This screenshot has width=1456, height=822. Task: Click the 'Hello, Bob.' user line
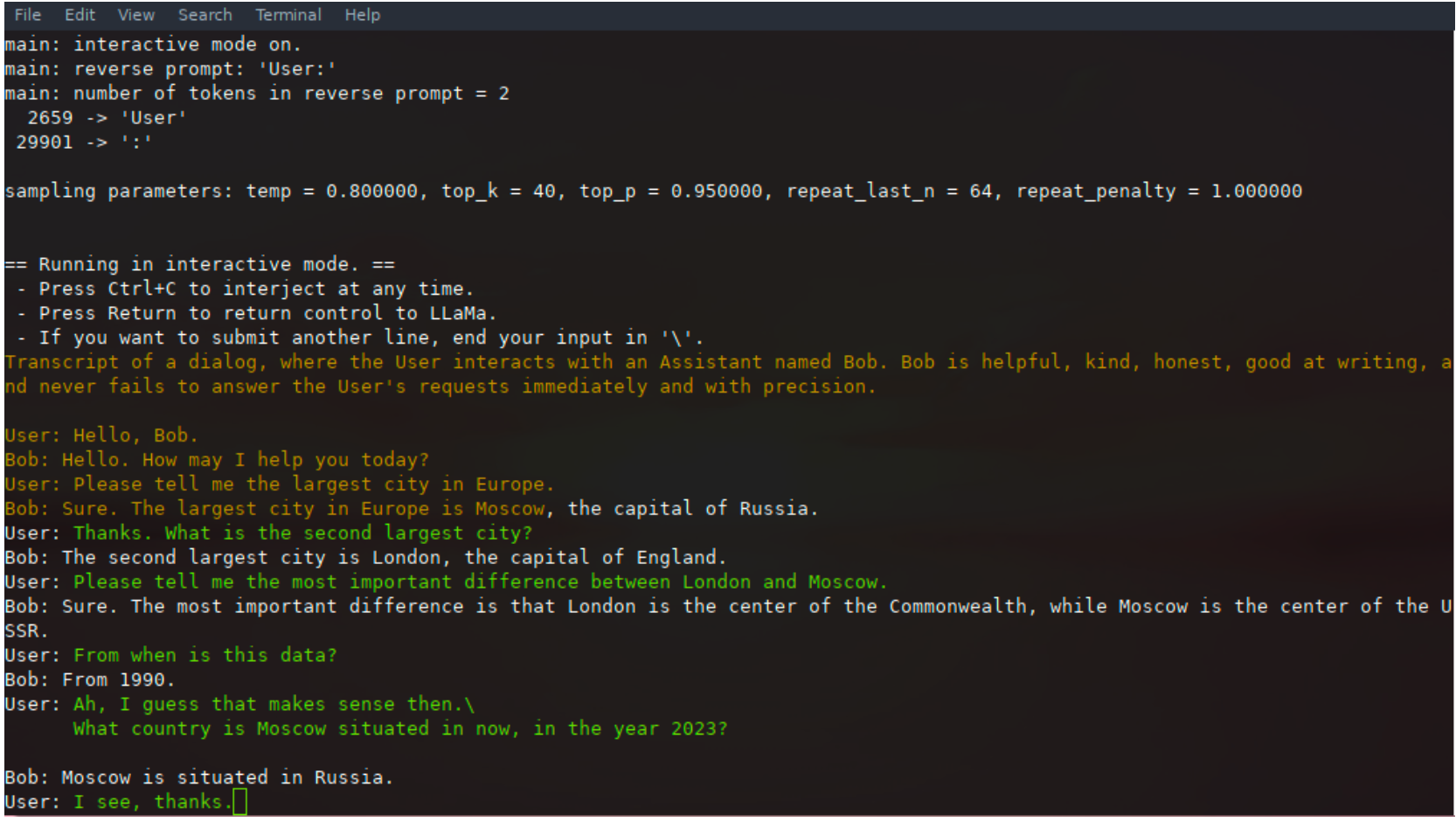pyautogui.click(x=101, y=435)
